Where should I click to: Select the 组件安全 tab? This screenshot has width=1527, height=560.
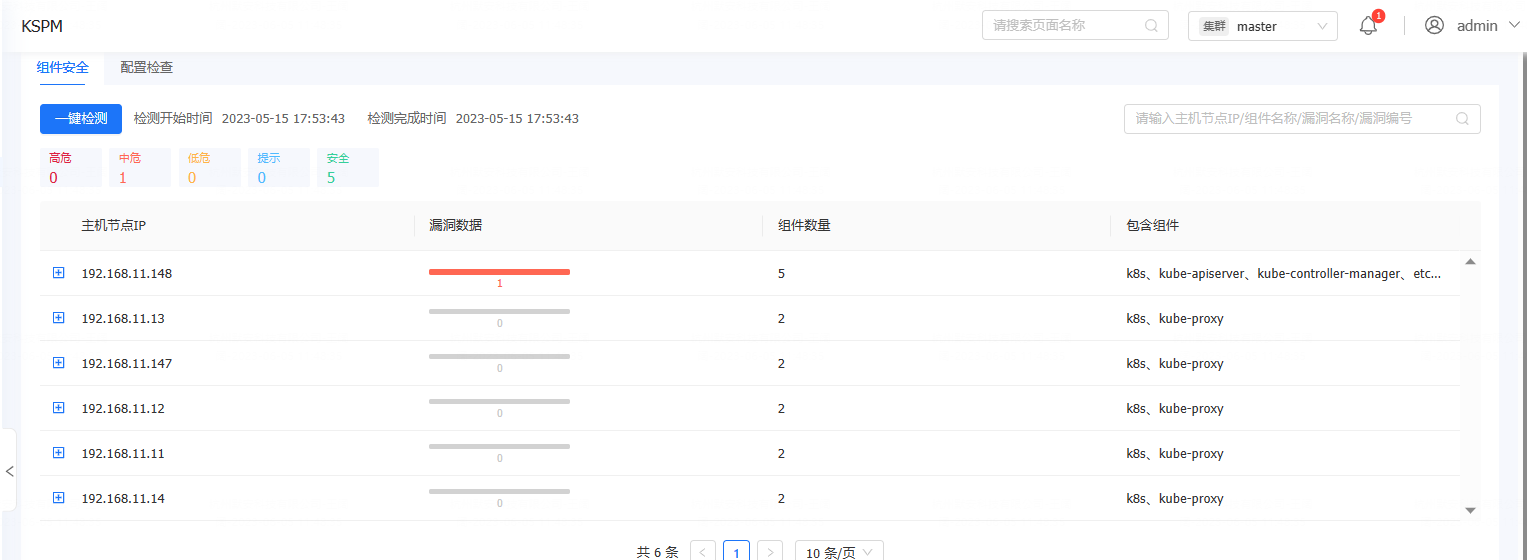point(62,68)
